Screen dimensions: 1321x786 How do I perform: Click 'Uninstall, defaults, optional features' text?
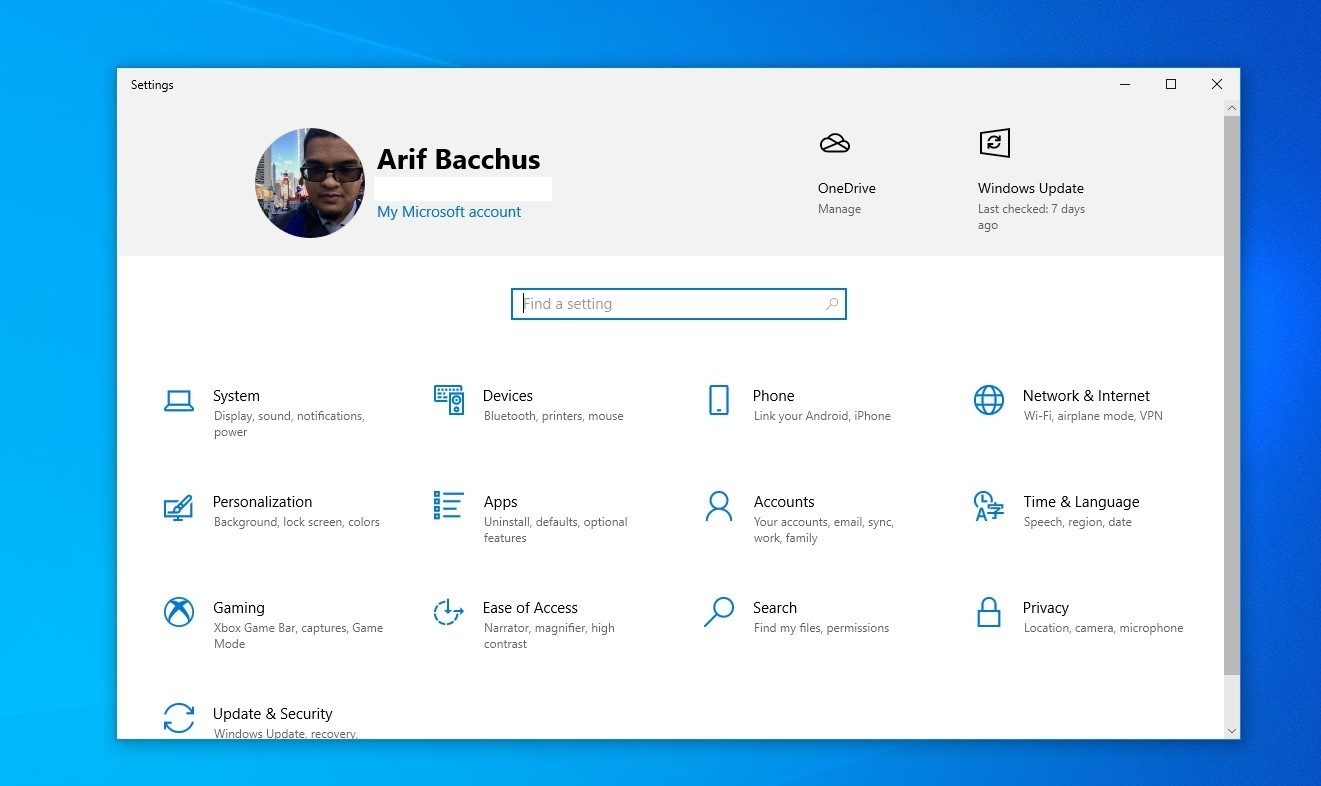(x=556, y=530)
